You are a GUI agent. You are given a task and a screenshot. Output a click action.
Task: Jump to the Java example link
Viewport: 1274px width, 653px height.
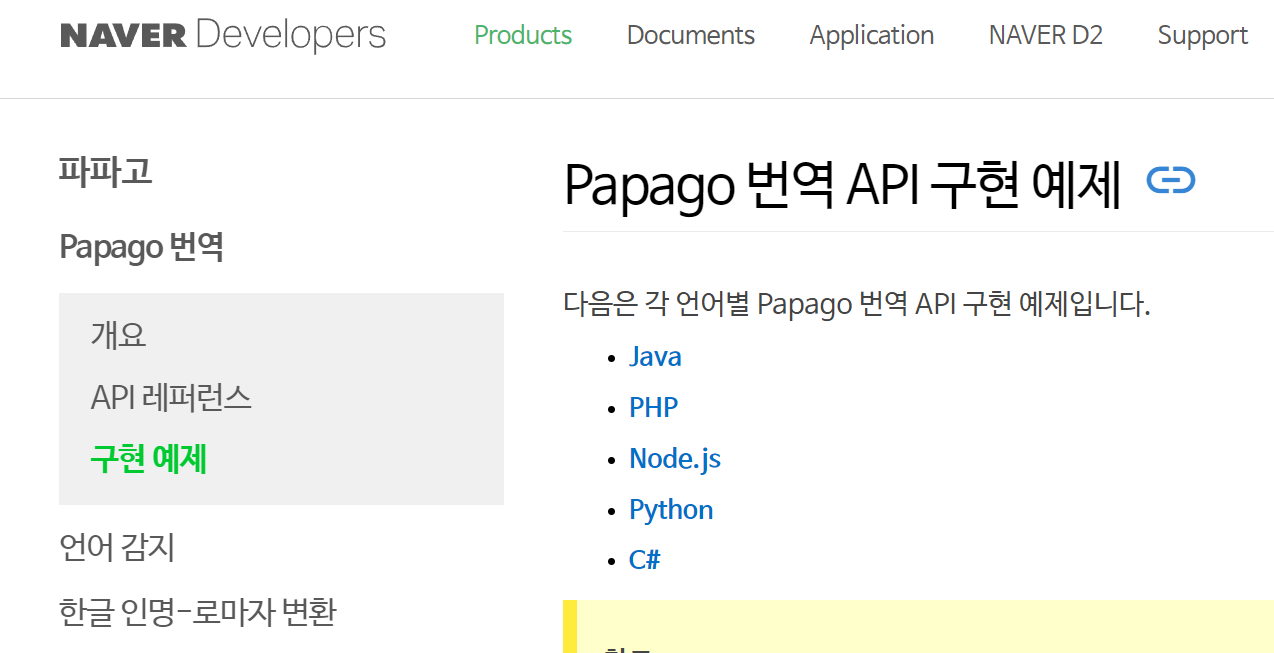pos(655,357)
